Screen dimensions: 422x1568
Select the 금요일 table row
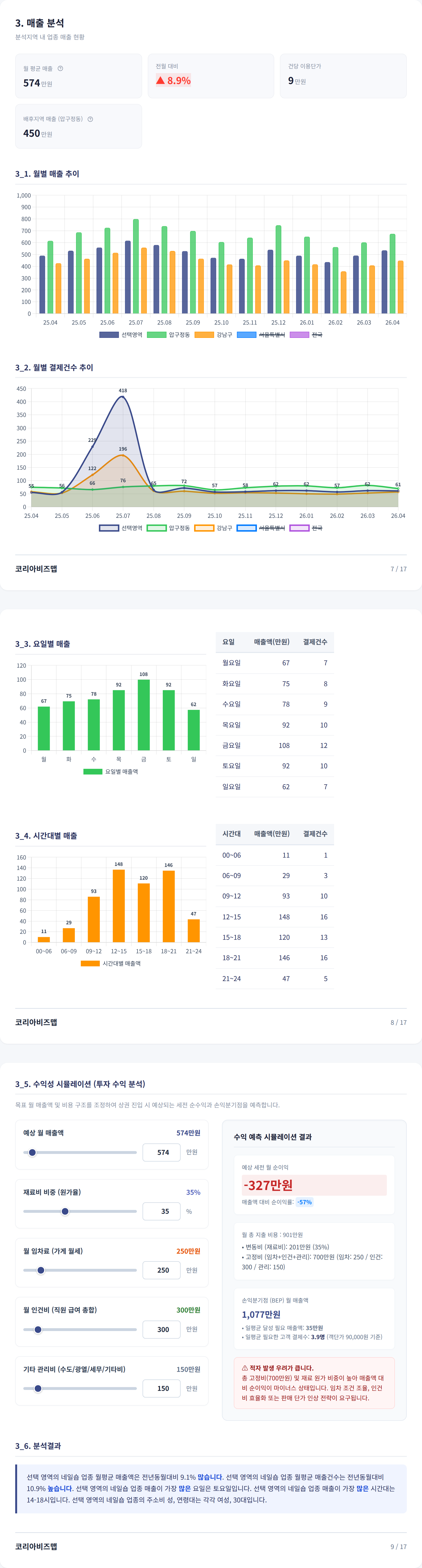click(x=275, y=746)
